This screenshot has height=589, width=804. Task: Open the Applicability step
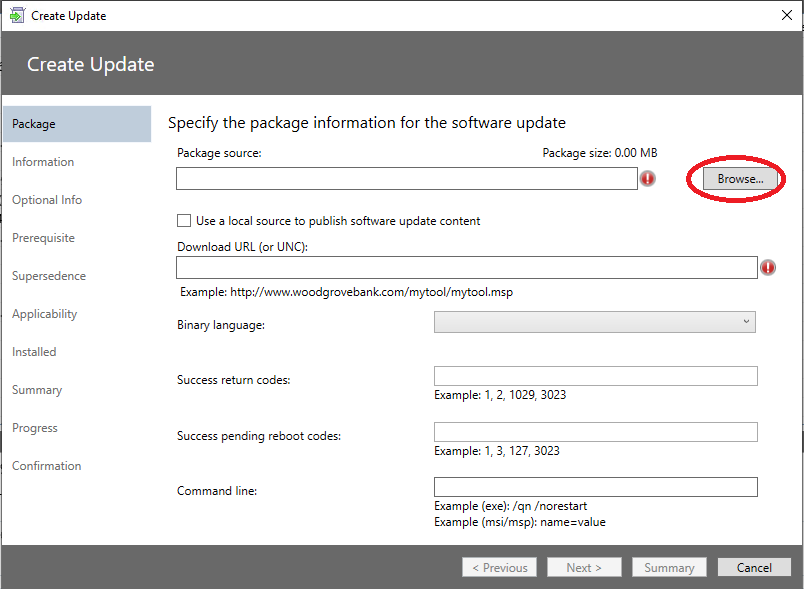click(x=45, y=314)
